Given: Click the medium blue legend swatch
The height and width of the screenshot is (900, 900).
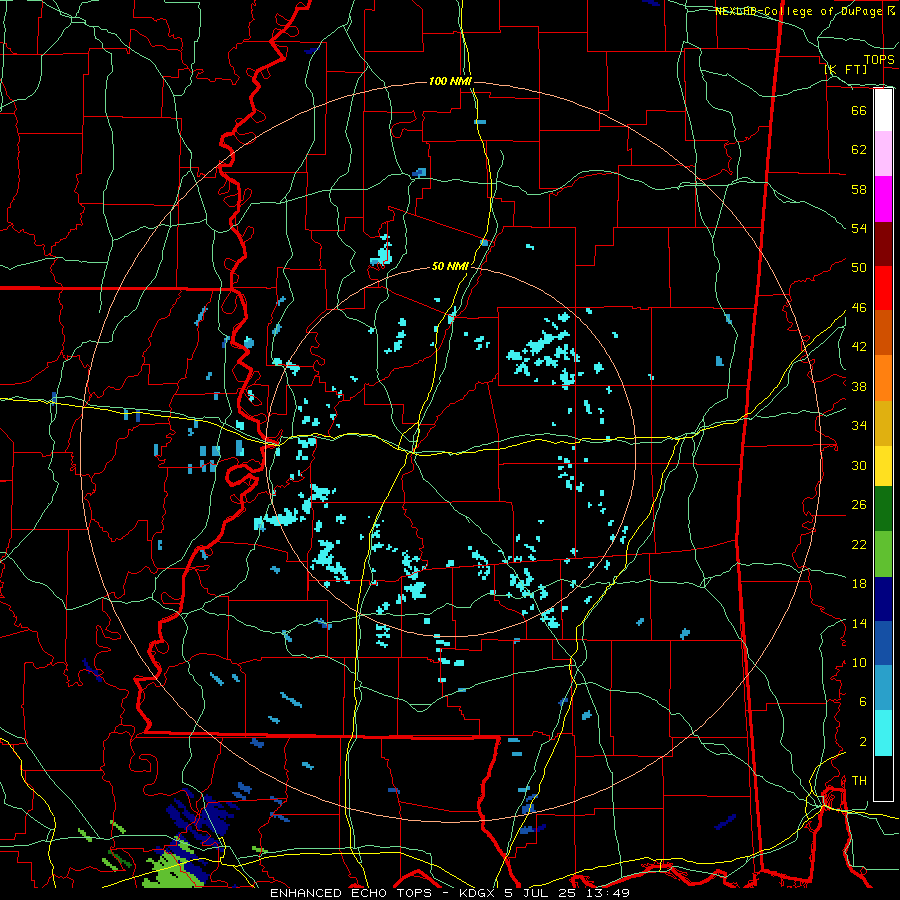Looking at the screenshot, I should click(x=883, y=643).
